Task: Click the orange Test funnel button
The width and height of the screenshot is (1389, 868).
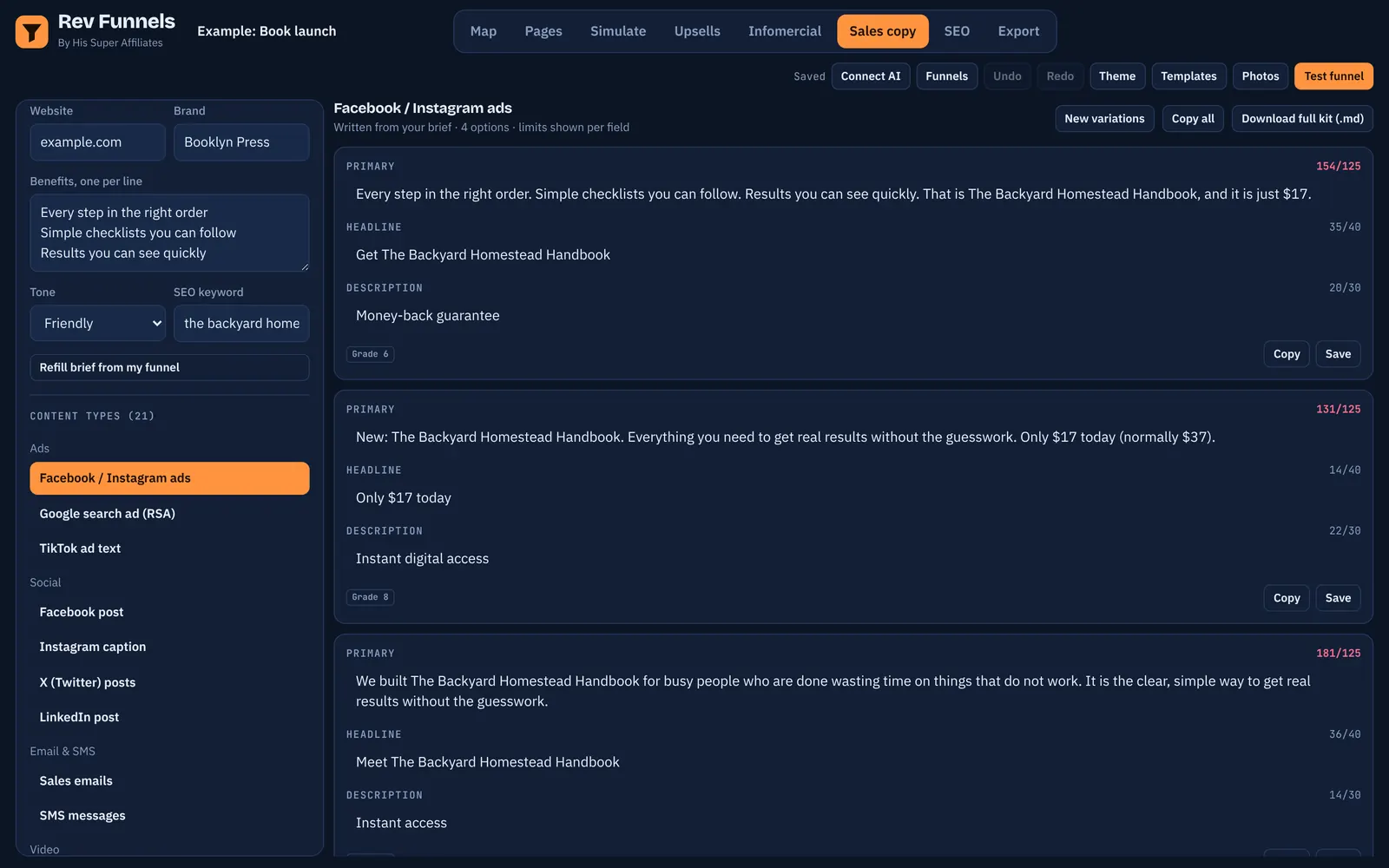Action: [1333, 76]
